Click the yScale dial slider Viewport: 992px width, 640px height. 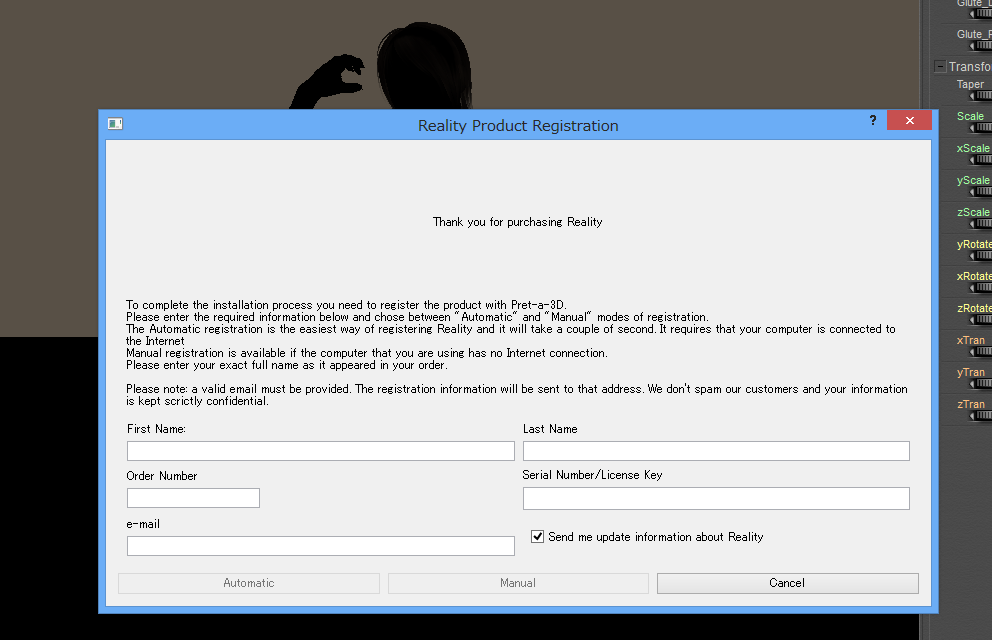[x=981, y=192]
